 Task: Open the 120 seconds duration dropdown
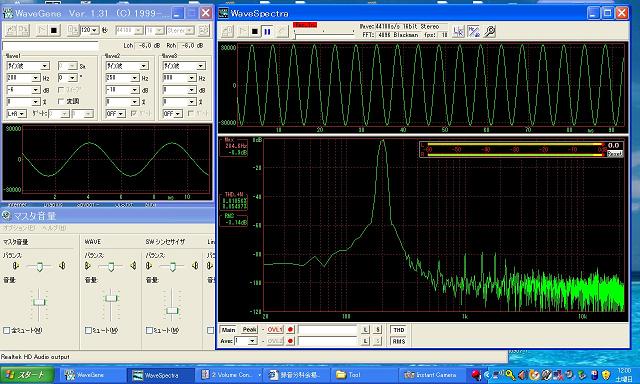tap(94, 30)
